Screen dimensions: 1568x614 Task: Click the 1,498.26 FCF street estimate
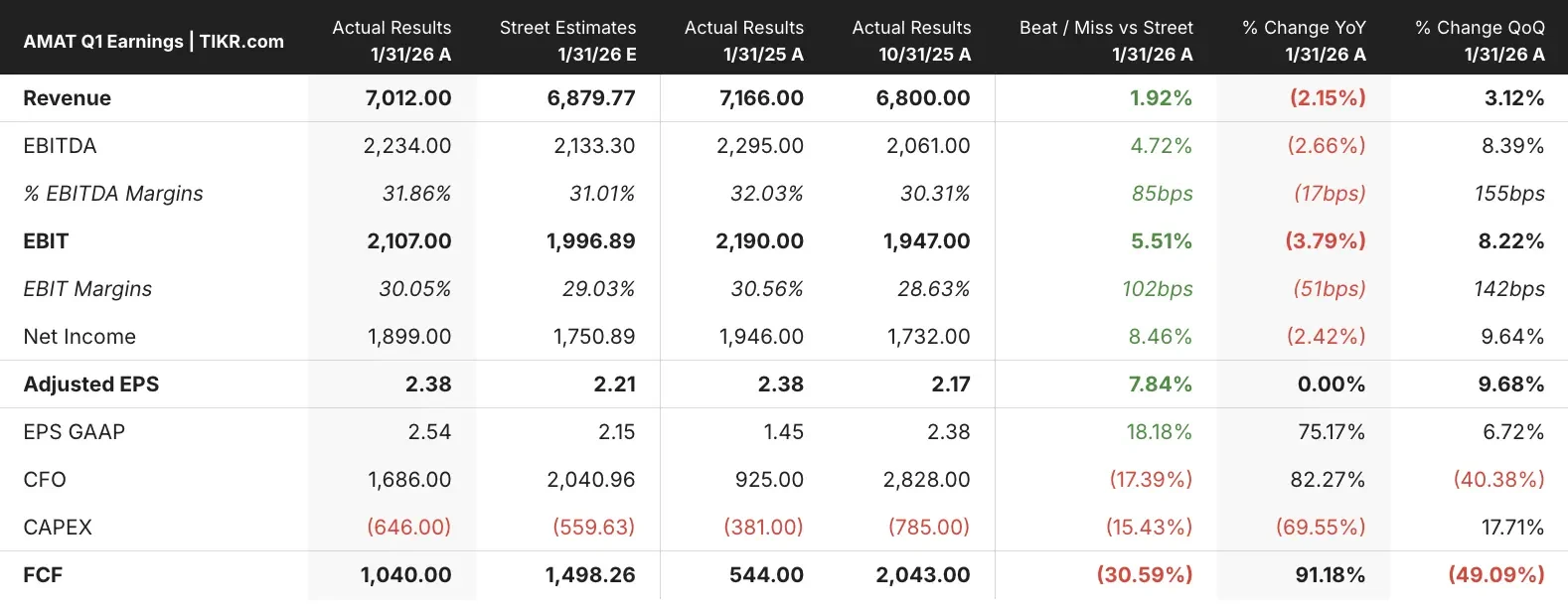click(x=590, y=575)
